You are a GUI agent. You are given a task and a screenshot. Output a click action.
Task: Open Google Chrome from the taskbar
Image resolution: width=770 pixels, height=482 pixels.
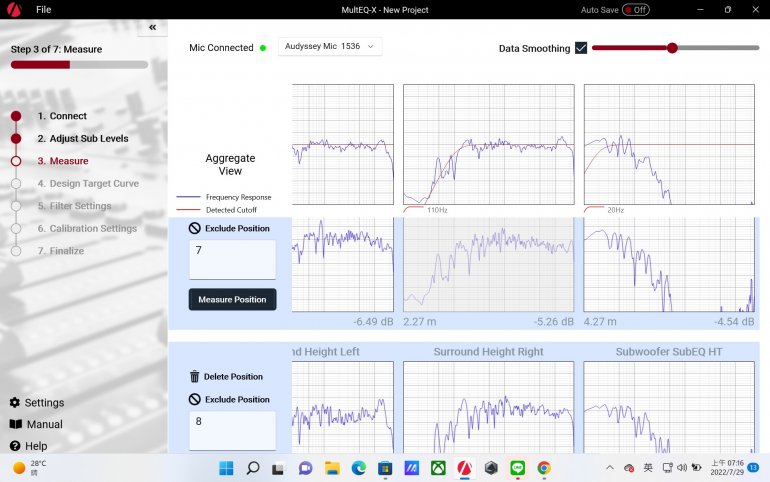(544, 468)
